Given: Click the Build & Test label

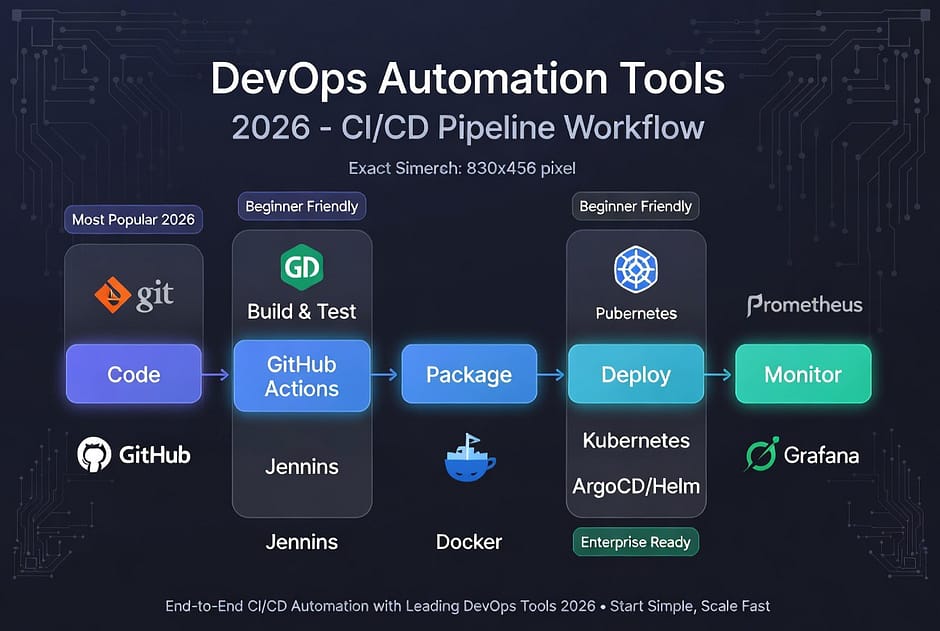Looking at the screenshot, I should (x=302, y=312).
